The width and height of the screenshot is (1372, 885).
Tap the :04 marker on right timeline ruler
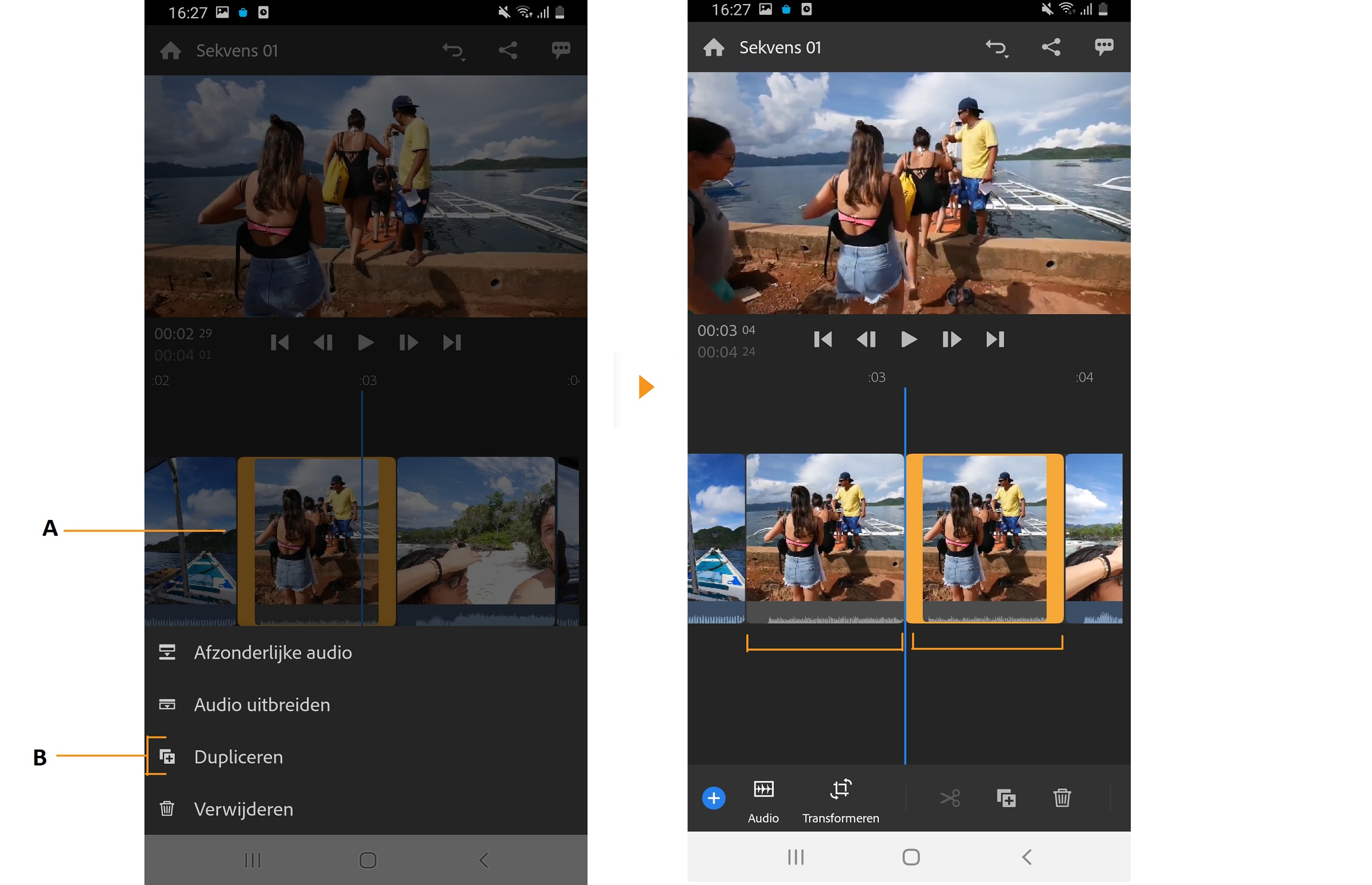[x=1083, y=378]
